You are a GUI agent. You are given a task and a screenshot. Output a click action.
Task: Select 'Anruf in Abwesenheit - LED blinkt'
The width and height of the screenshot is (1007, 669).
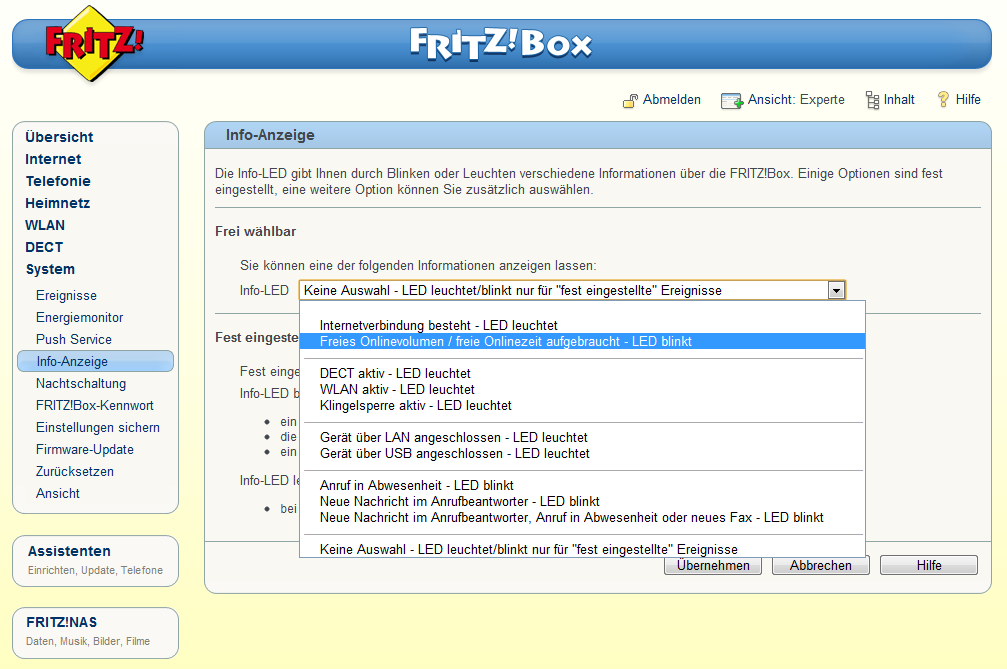[x=416, y=485]
